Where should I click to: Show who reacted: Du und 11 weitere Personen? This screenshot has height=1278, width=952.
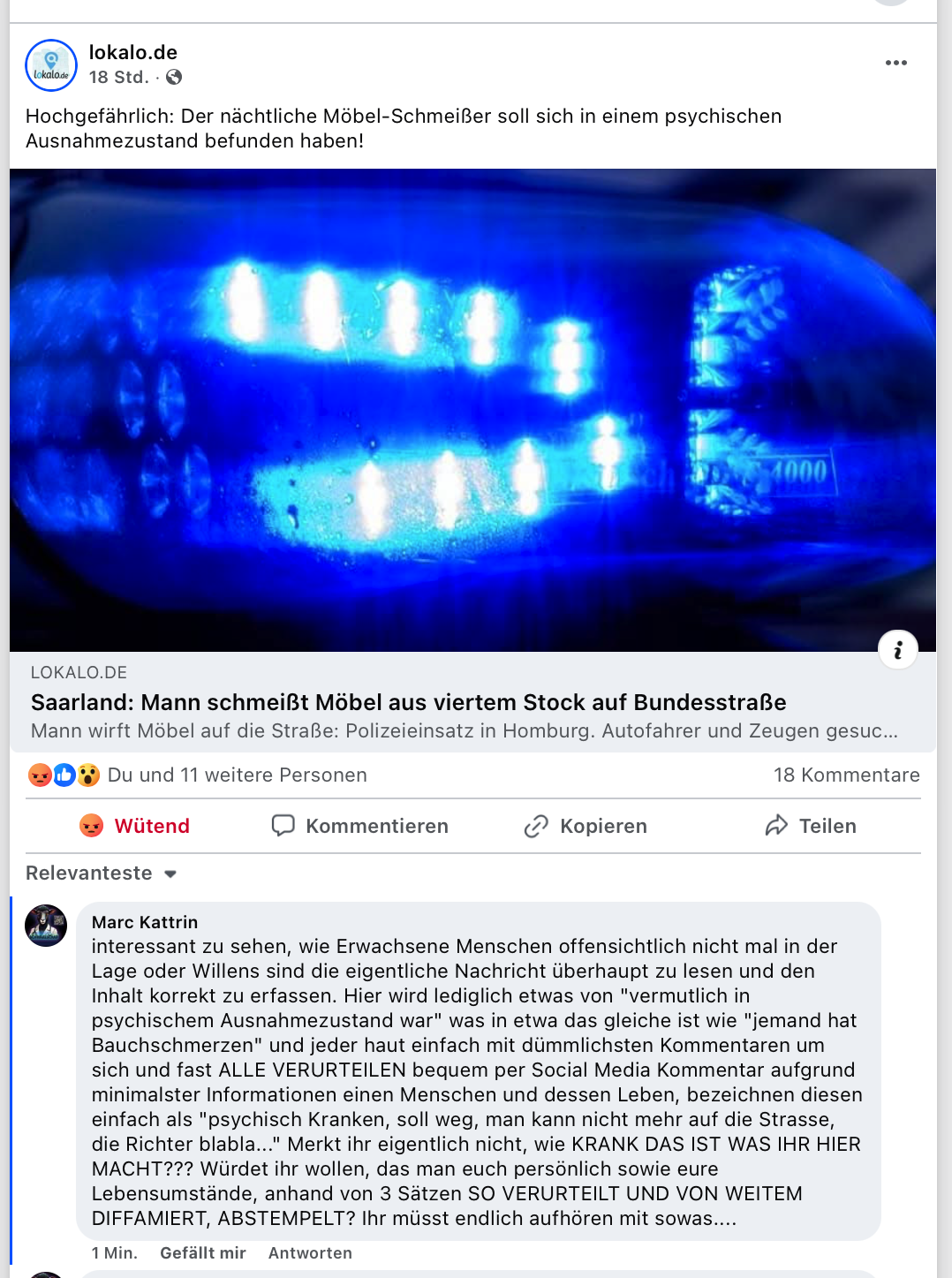238,775
